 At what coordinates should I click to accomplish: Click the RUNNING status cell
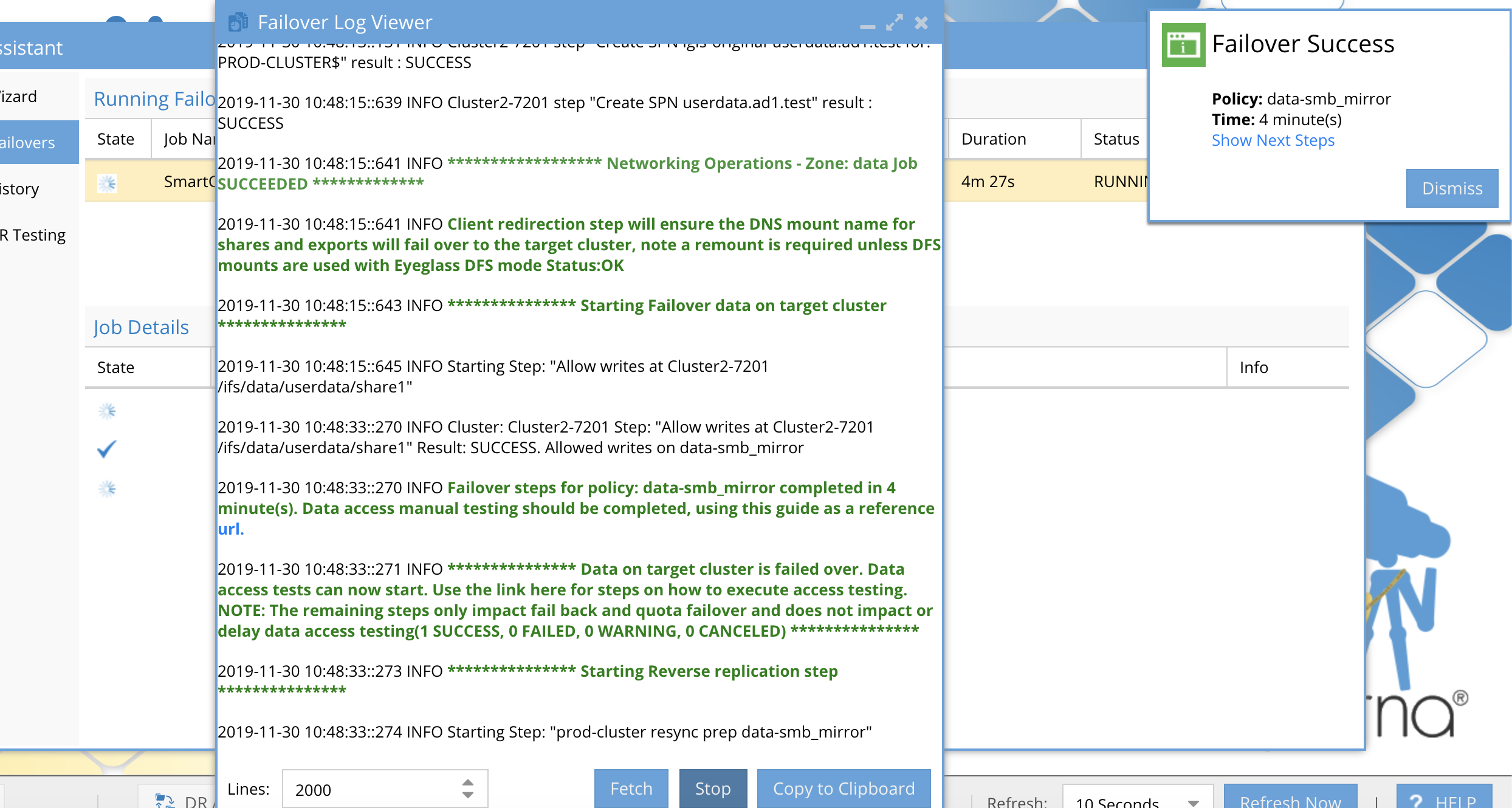[x=1121, y=182]
